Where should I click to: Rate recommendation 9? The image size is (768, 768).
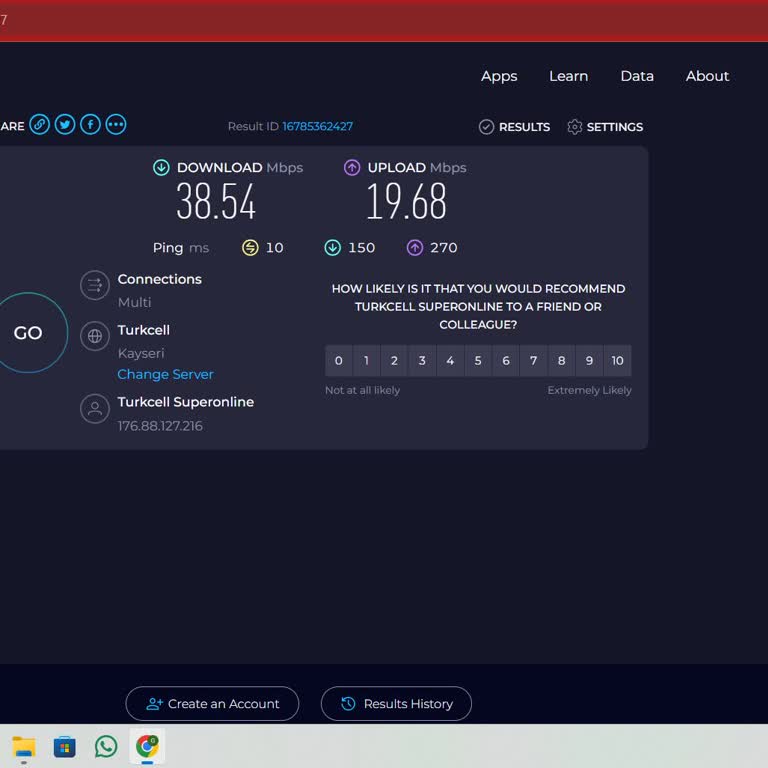point(590,361)
